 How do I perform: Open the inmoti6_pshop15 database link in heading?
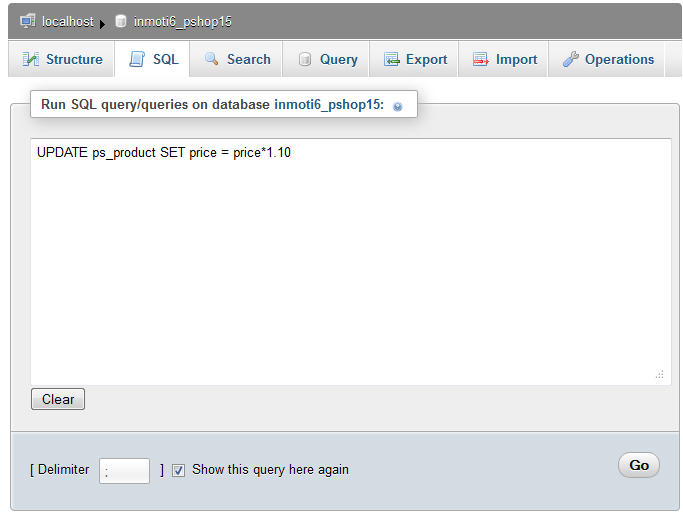[x=328, y=104]
